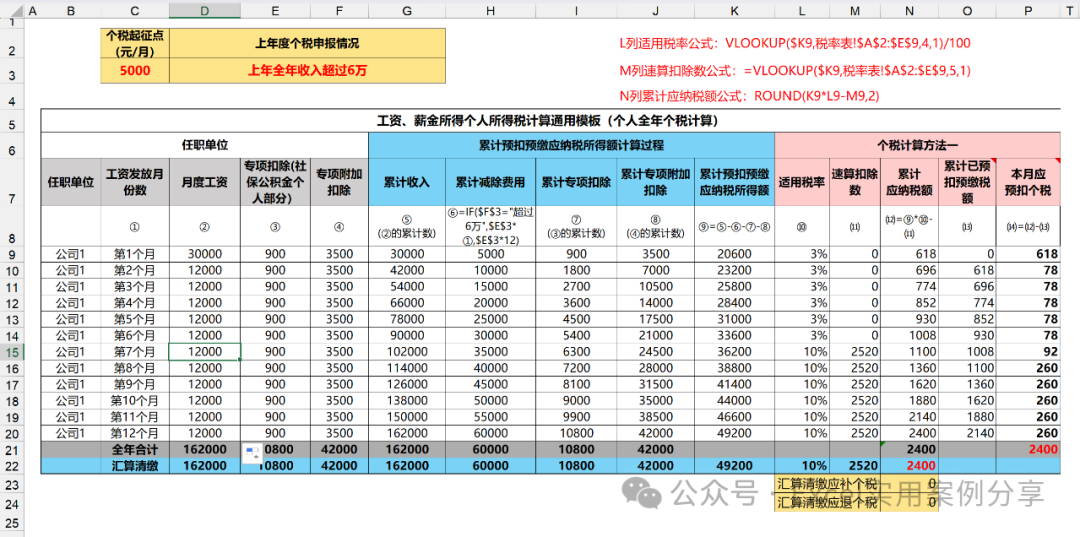1080x537 pixels.
Task: Select row 15 header
Action: coord(12,351)
